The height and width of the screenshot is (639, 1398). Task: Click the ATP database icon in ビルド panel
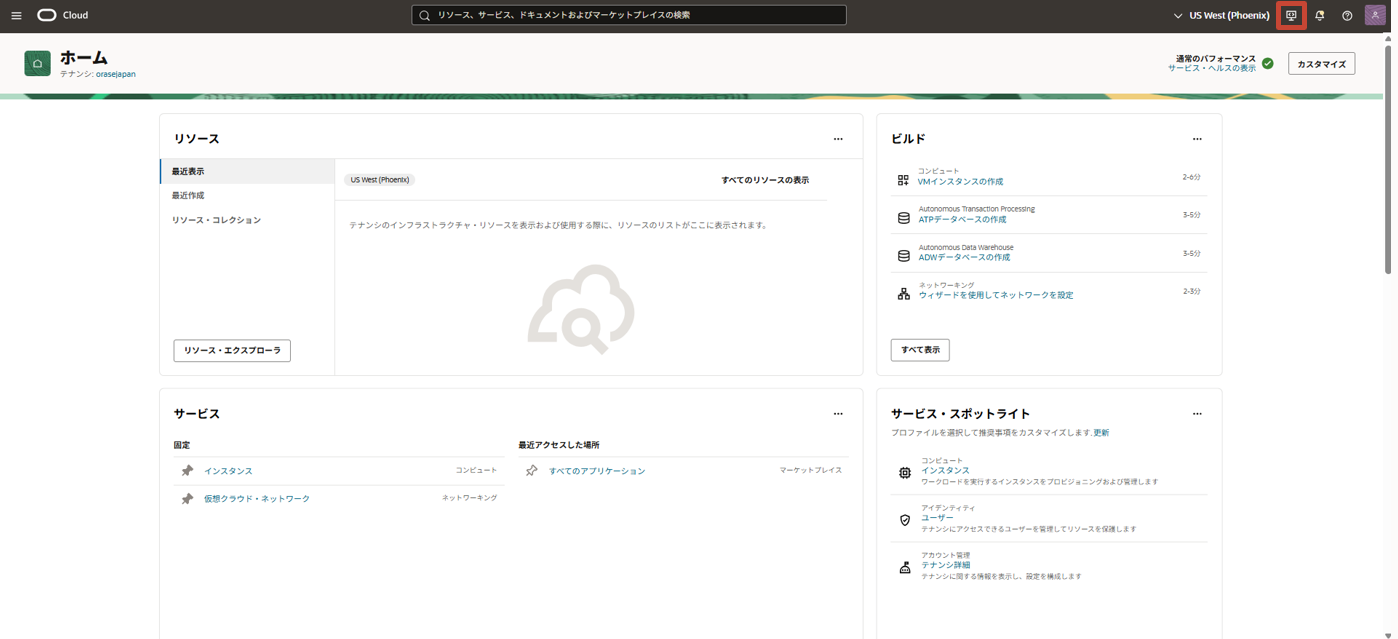pos(903,214)
